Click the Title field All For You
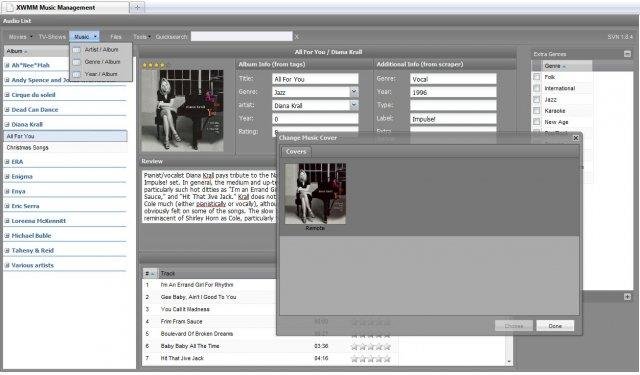 coord(315,79)
